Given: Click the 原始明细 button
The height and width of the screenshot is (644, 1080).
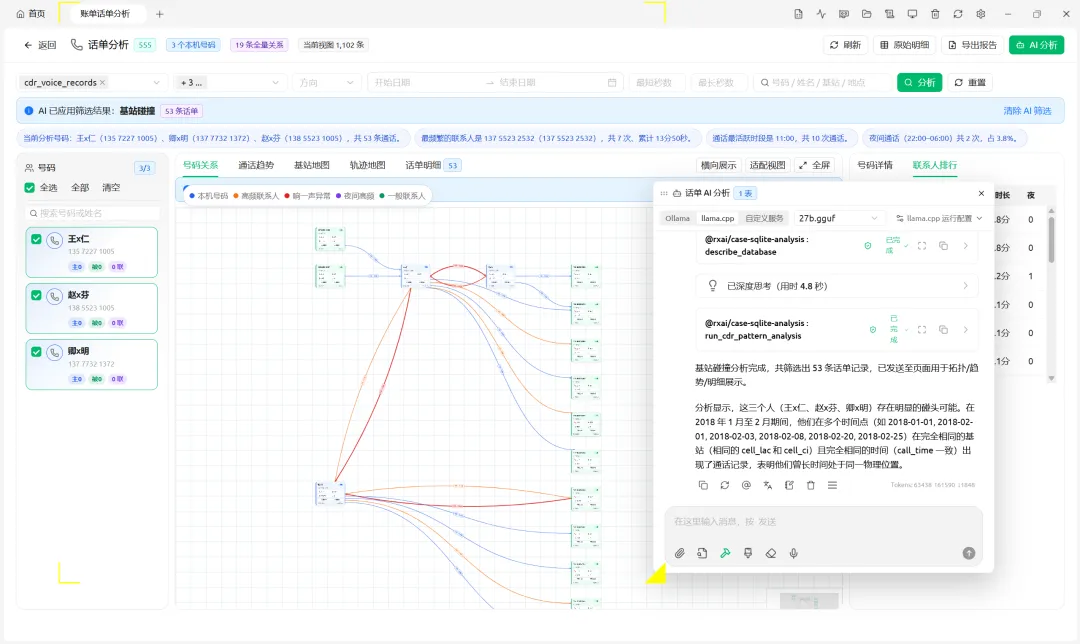Looking at the screenshot, I should pyautogui.click(x=904, y=45).
